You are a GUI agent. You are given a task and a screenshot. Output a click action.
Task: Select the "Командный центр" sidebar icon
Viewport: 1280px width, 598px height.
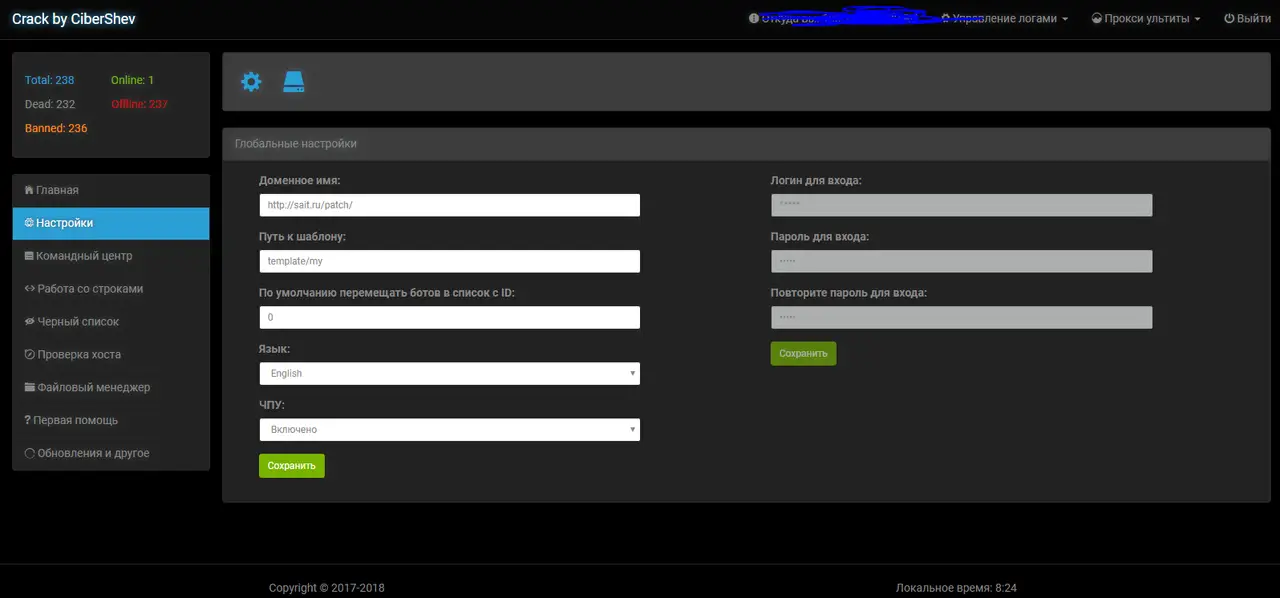[x=28, y=255]
